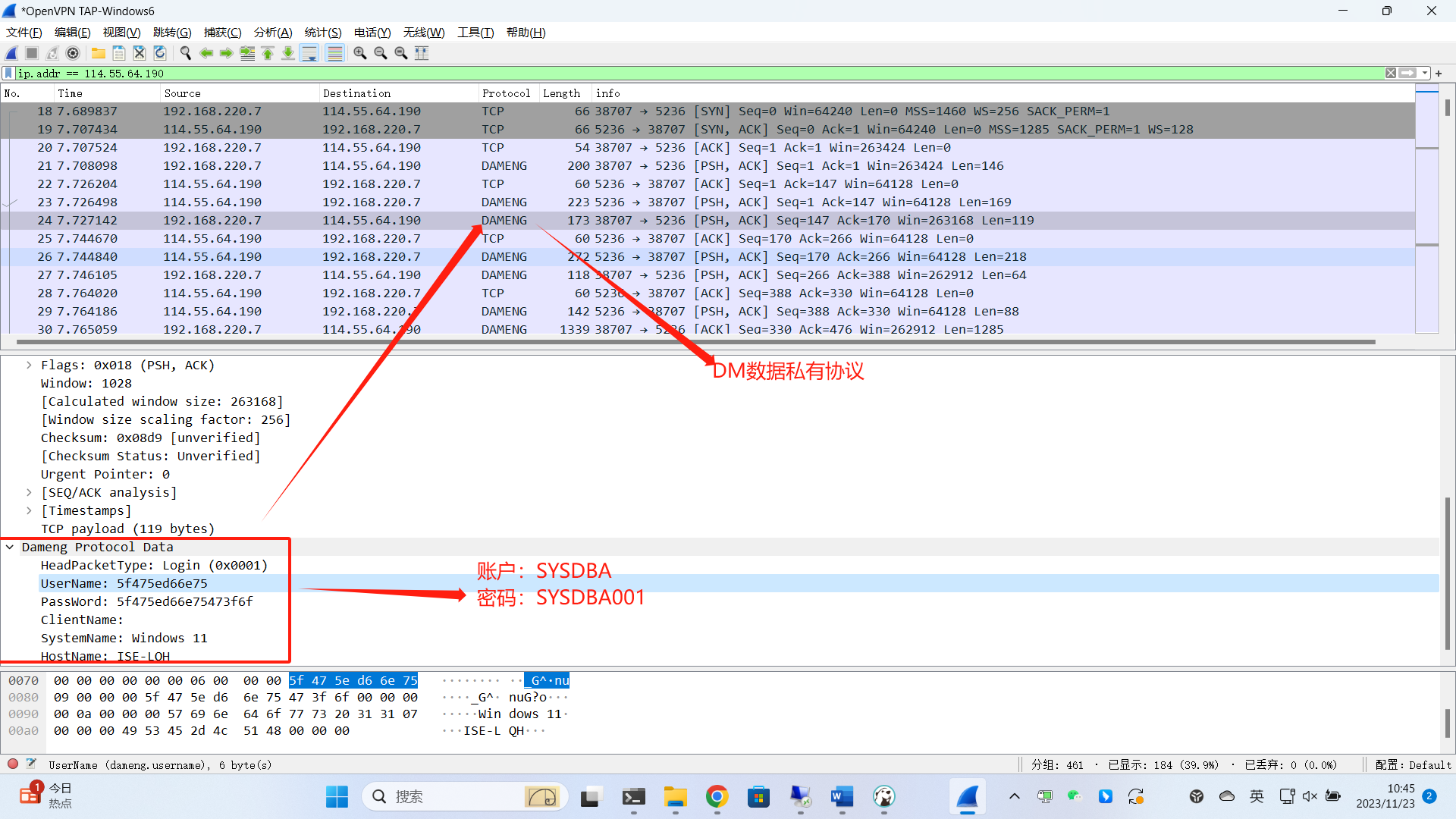Open the 视图(V) menu
This screenshot has height=819, width=1456.
point(122,33)
